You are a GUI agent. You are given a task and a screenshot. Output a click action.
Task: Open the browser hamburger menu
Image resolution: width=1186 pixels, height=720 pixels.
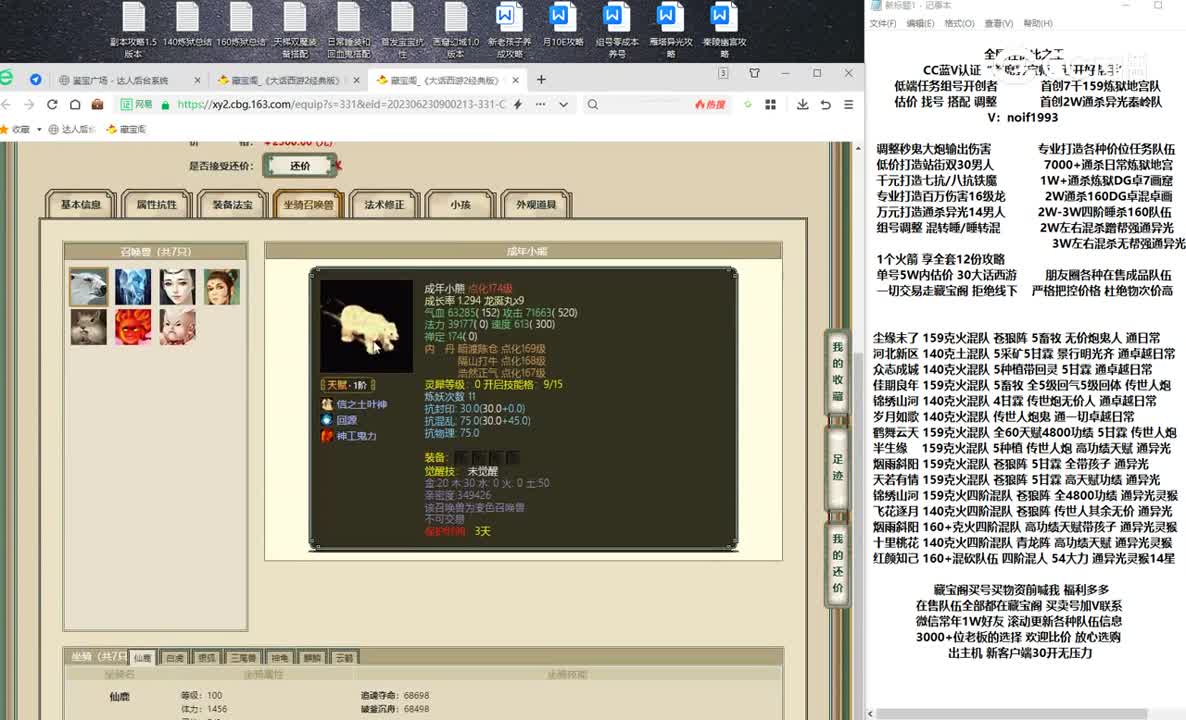(x=849, y=104)
